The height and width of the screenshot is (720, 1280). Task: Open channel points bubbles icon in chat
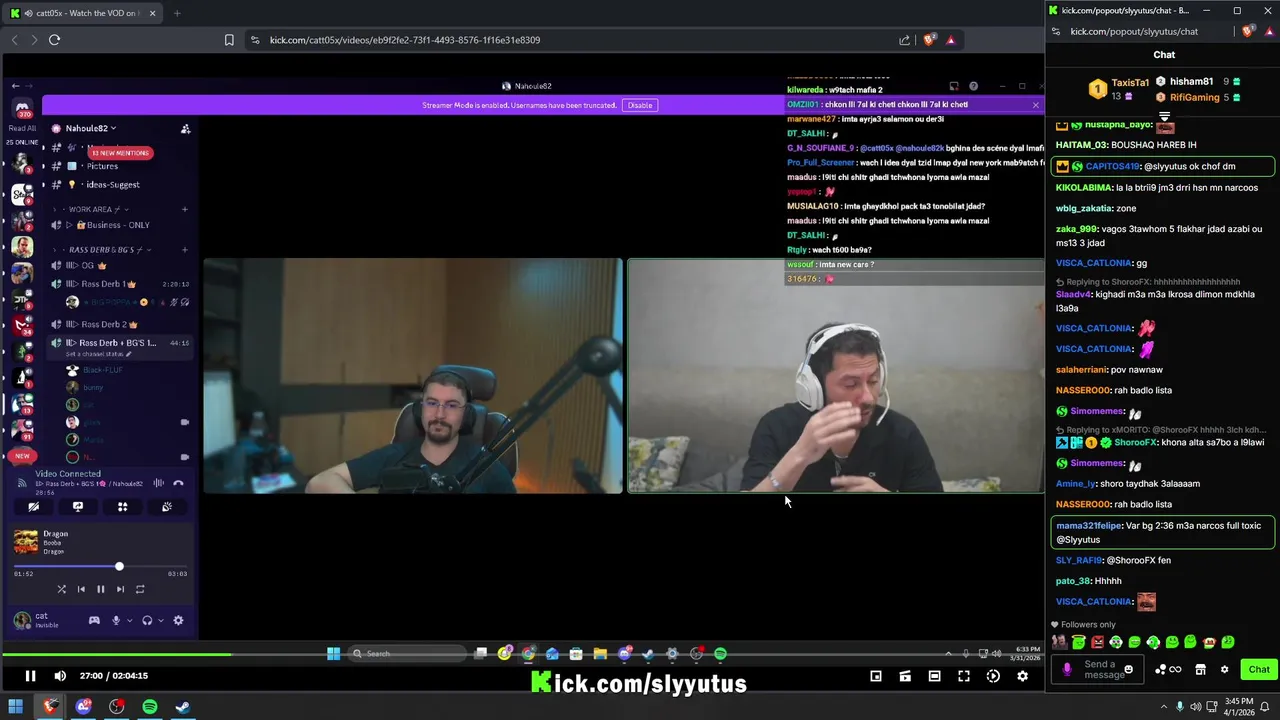pyautogui.click(x=1161, y=670)
